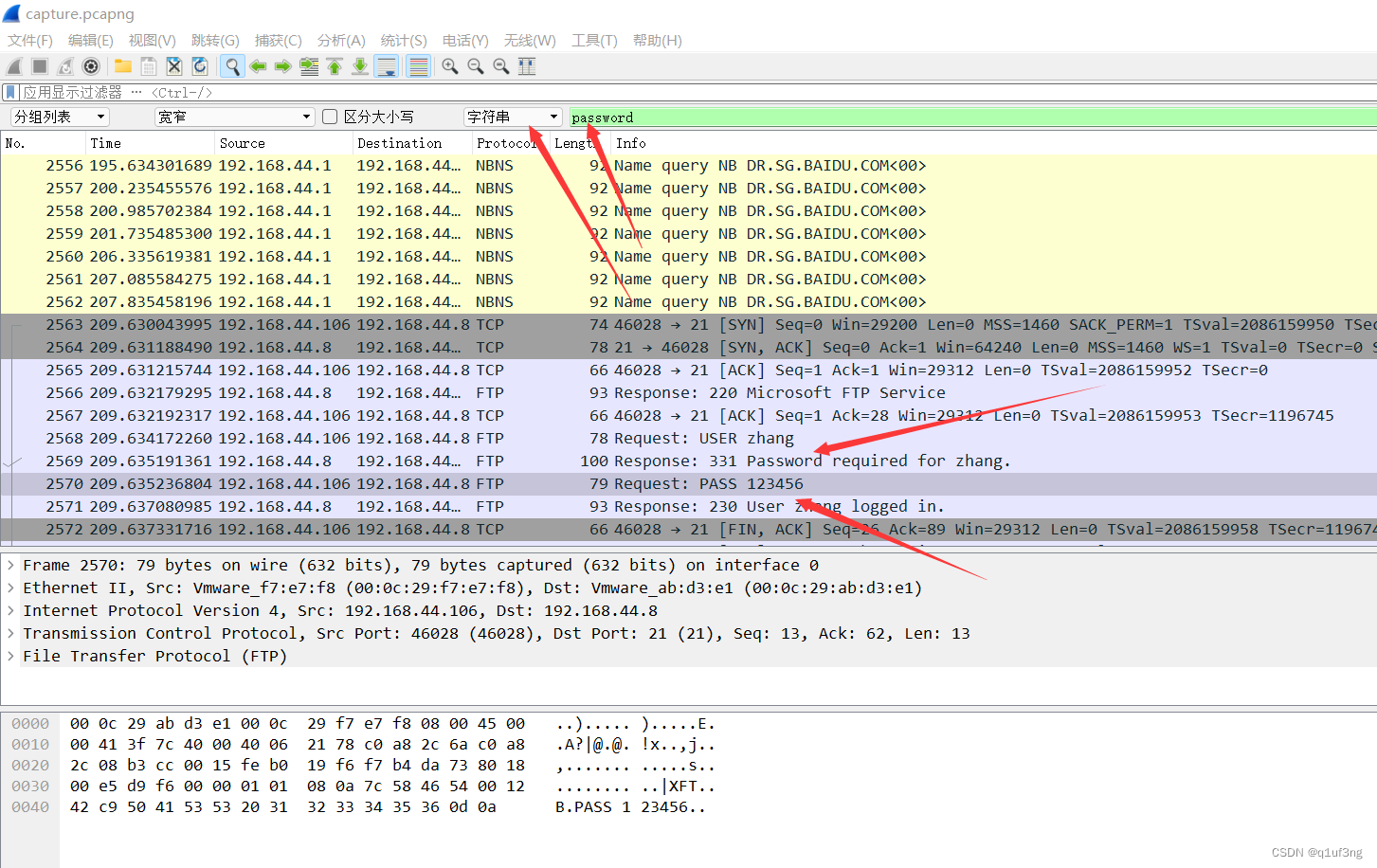Click the reset zoom to normal icon
Screen dimensions: 1377x868
[501, 66]
